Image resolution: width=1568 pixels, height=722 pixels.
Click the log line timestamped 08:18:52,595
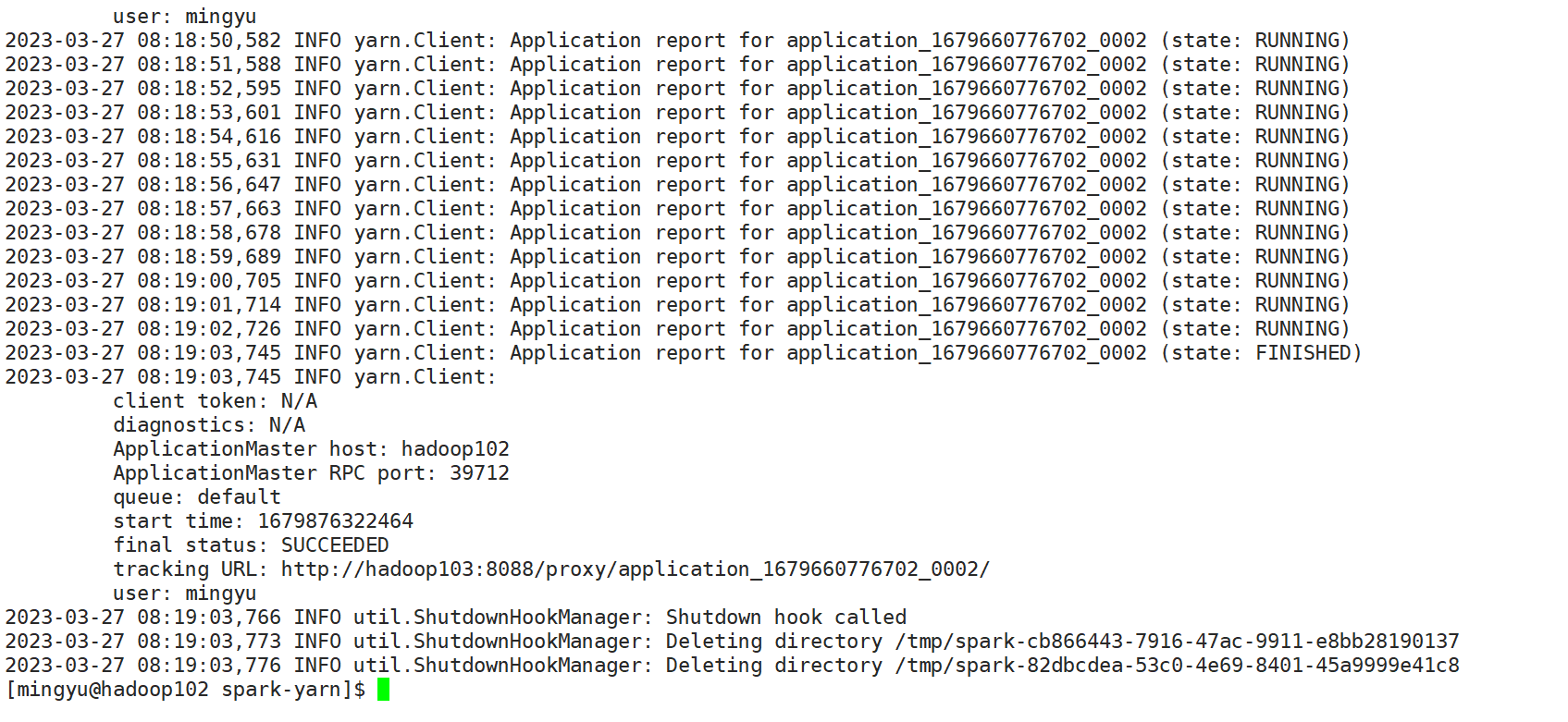click(x=677, y=89)
